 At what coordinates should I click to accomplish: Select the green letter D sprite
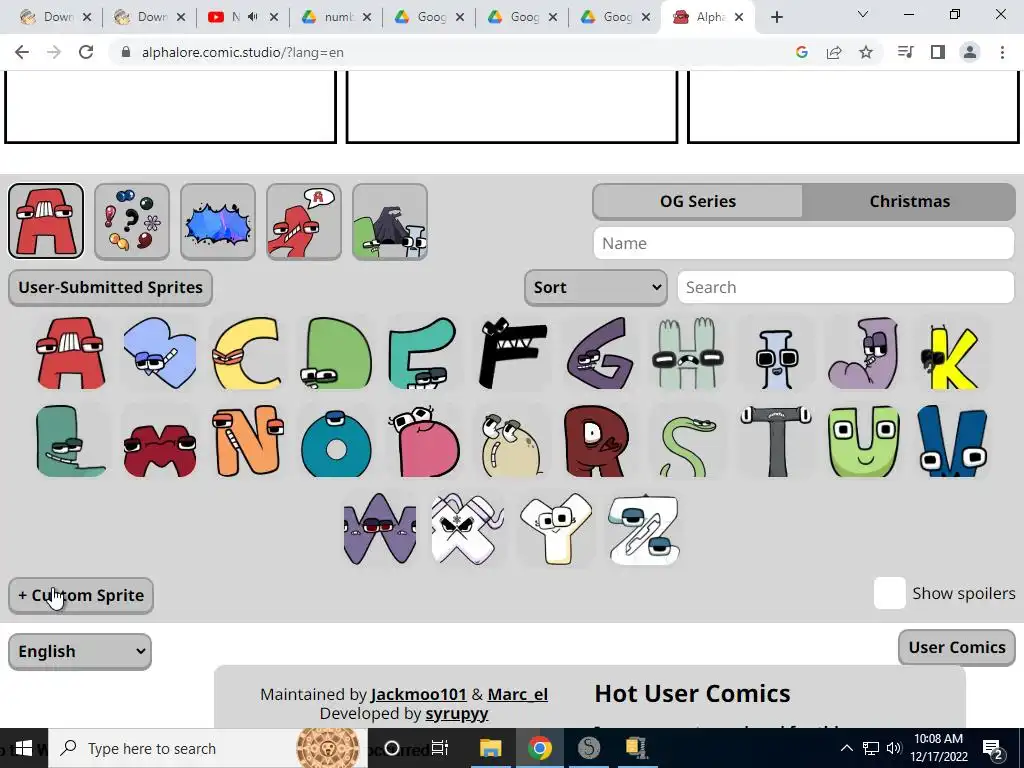[336, 353]
